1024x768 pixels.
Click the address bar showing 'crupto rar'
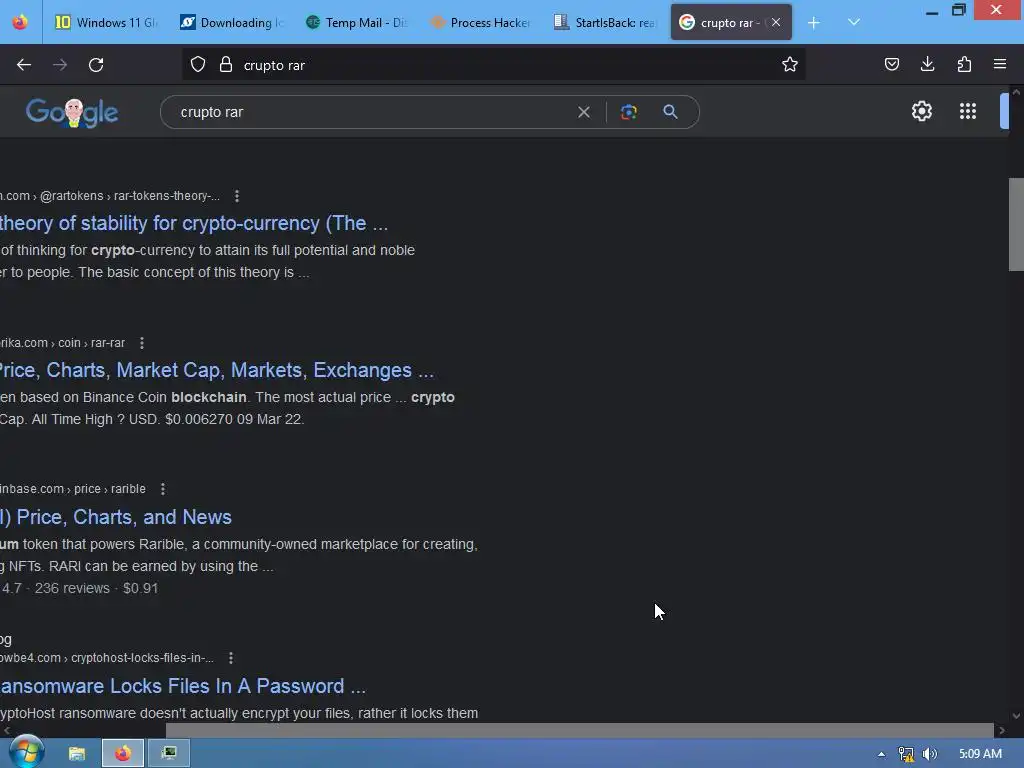[x=493, y=65]
